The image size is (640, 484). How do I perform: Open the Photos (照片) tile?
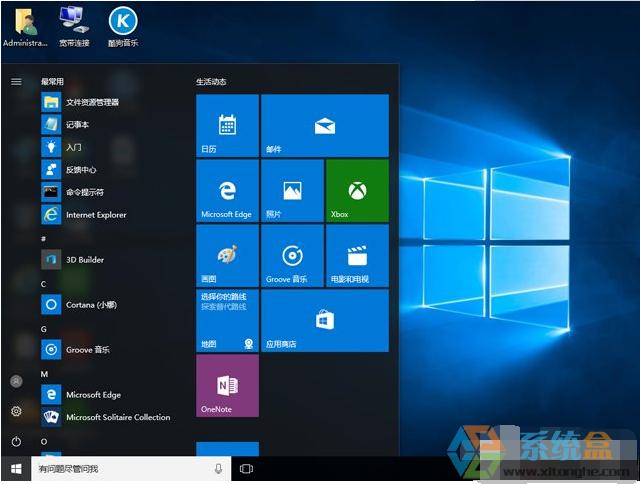(292, 190)
